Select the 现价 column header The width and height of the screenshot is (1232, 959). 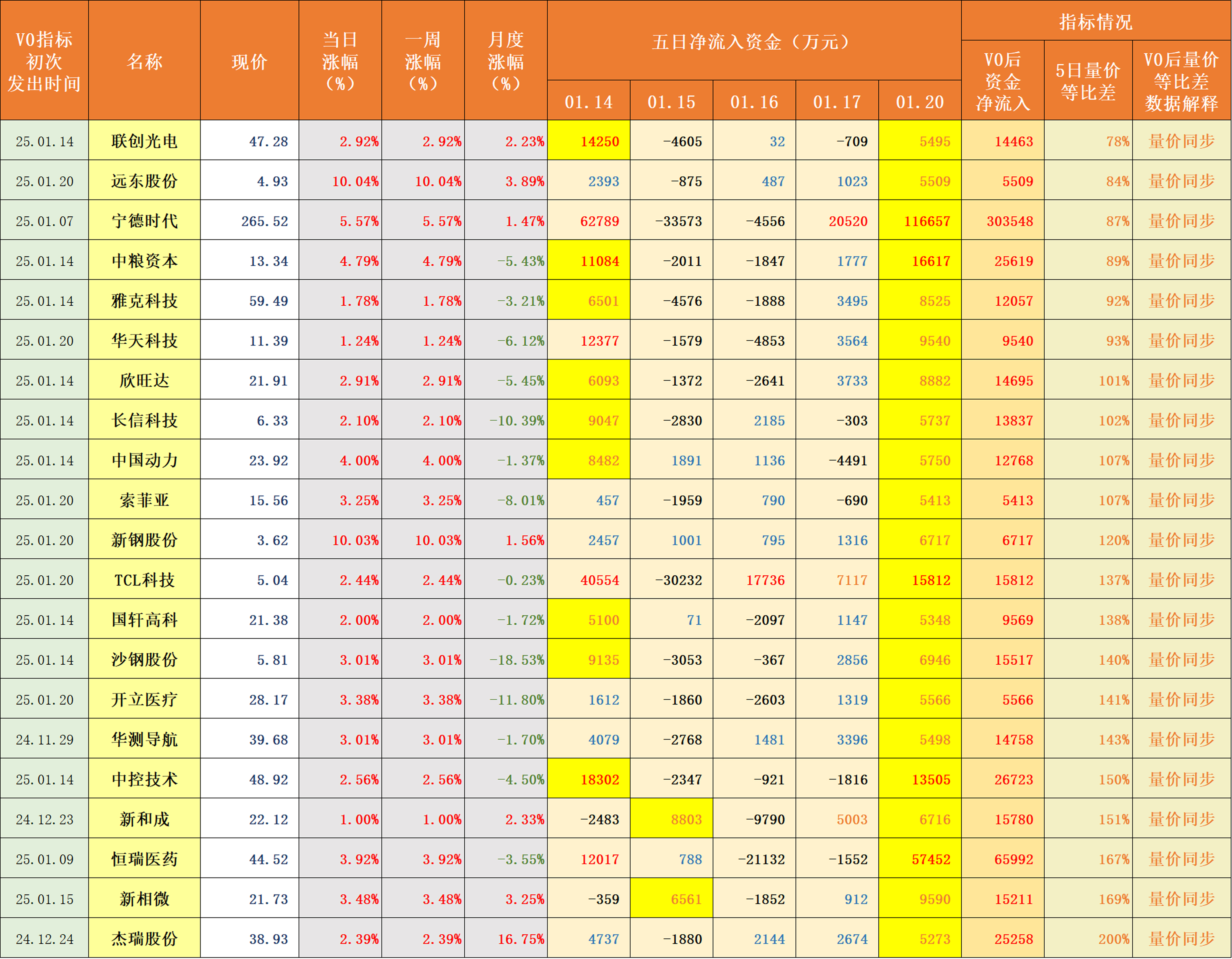point(249,61)
